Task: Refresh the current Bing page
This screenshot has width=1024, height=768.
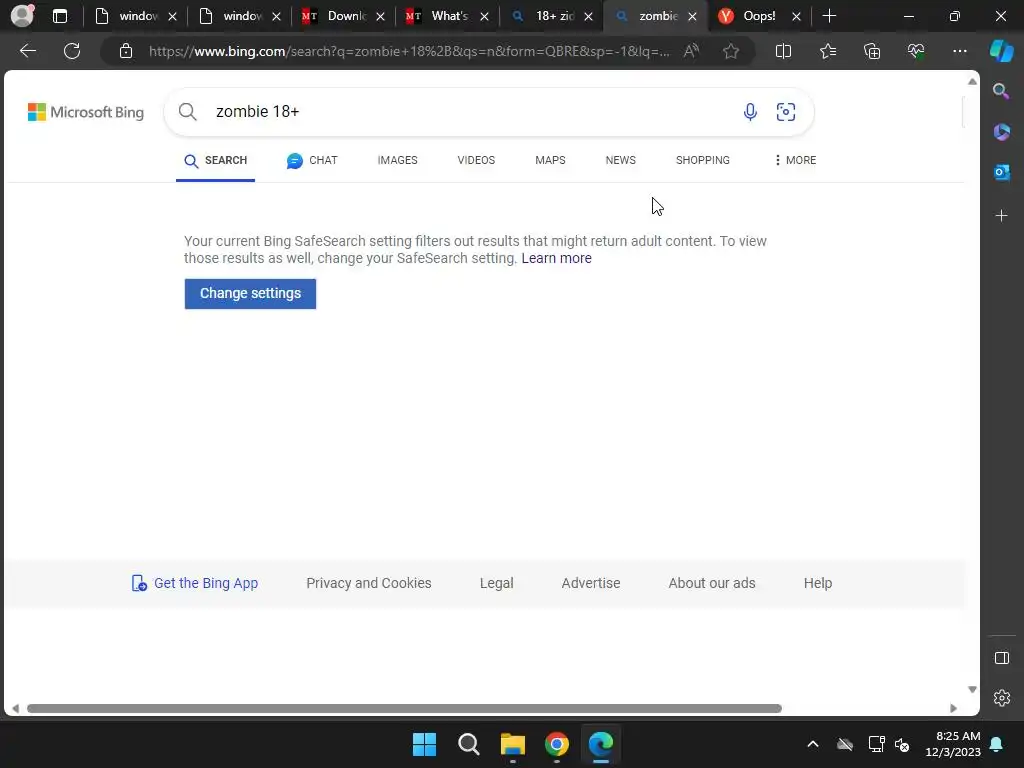Action: coord(72,51)
